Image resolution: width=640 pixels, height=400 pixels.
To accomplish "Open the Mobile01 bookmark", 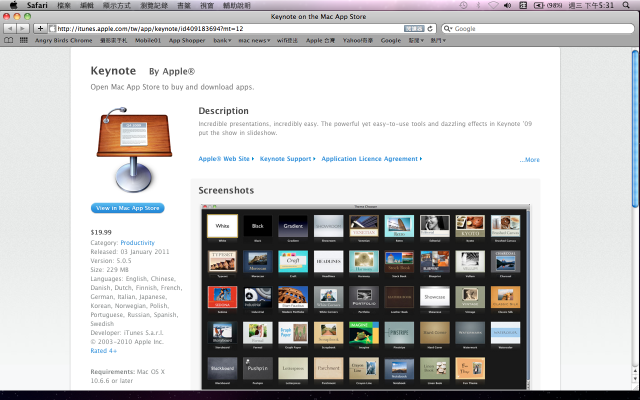I will coord(148,40).
